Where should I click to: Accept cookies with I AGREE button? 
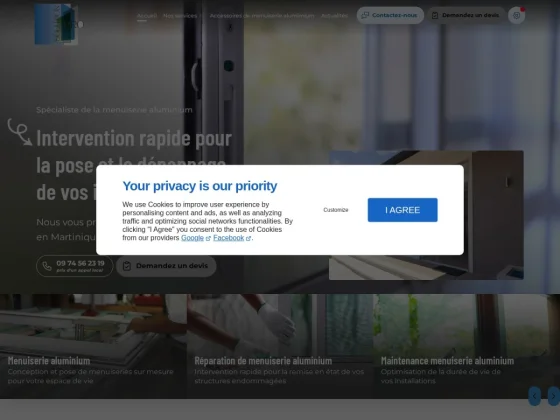coord(402,210)
